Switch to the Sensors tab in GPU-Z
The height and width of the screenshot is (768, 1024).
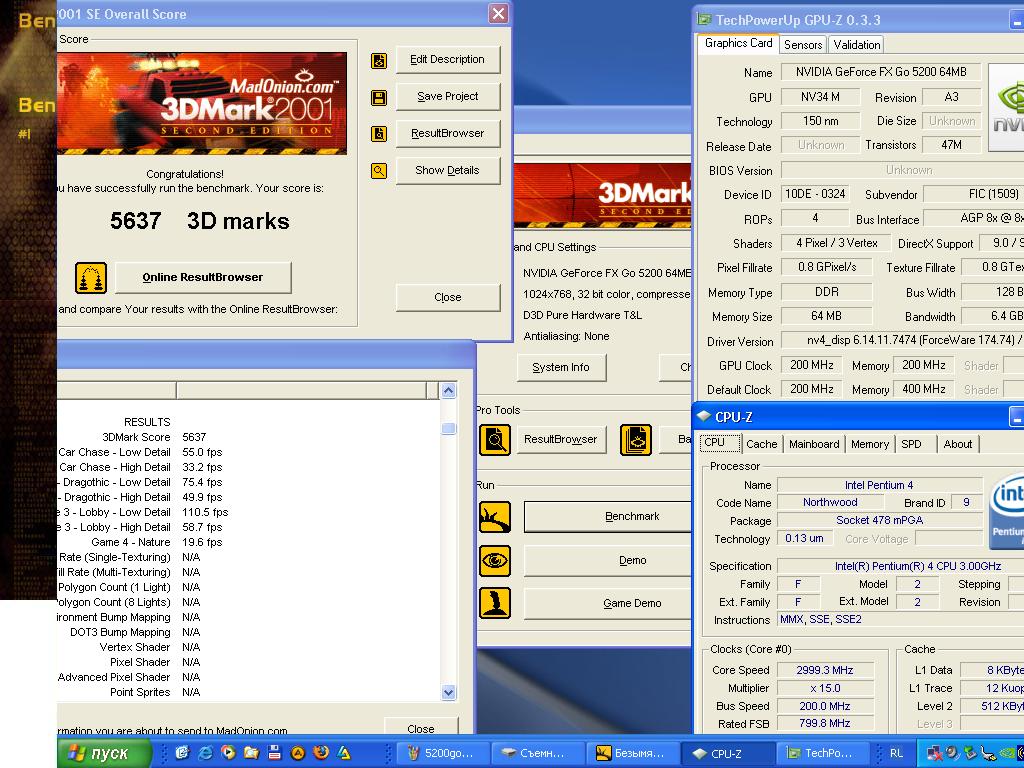[x=803, y=44]
